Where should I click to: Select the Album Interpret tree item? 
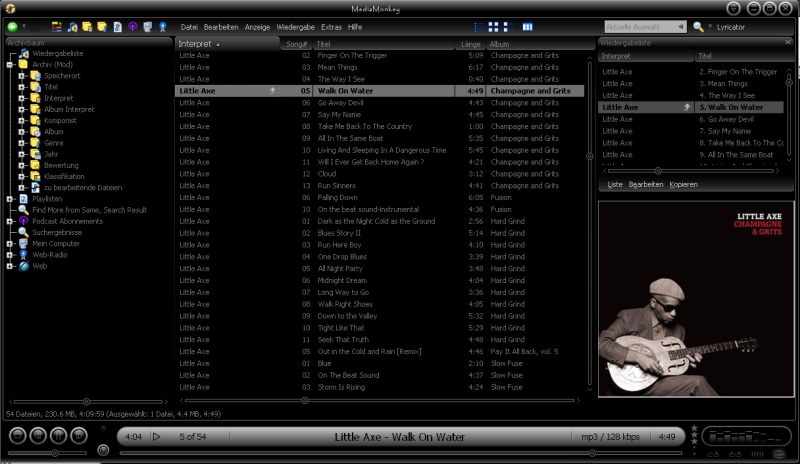[69, 109]
